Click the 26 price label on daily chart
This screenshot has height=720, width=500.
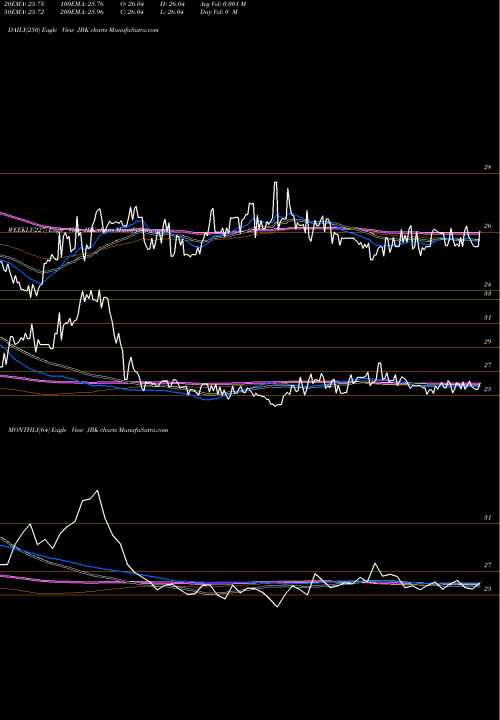pos(488,226)
